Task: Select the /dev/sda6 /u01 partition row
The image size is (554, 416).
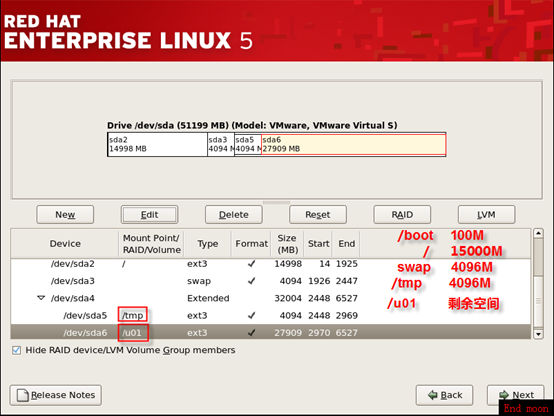Action: (x=271, y=333)
